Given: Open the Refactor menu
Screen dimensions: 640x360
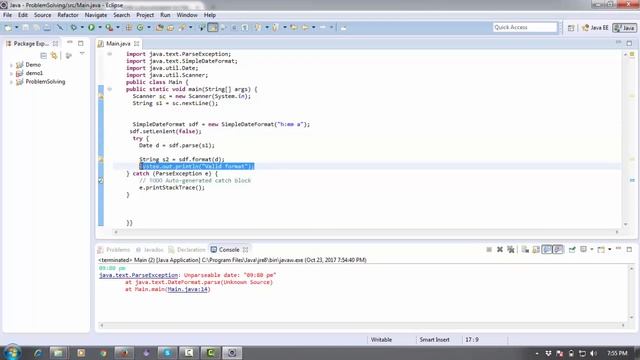Looking at the screenshot, I should [68, 15].
